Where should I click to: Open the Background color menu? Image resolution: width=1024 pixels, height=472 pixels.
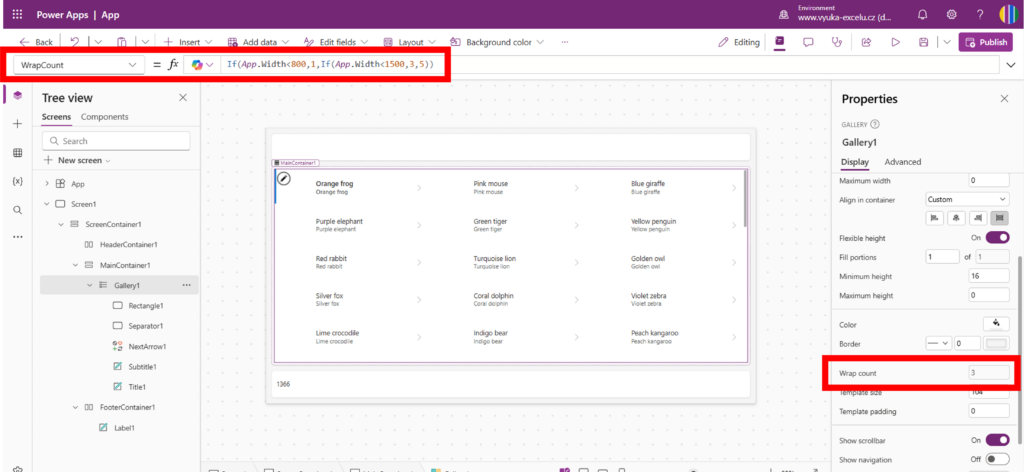pos(497,42)
